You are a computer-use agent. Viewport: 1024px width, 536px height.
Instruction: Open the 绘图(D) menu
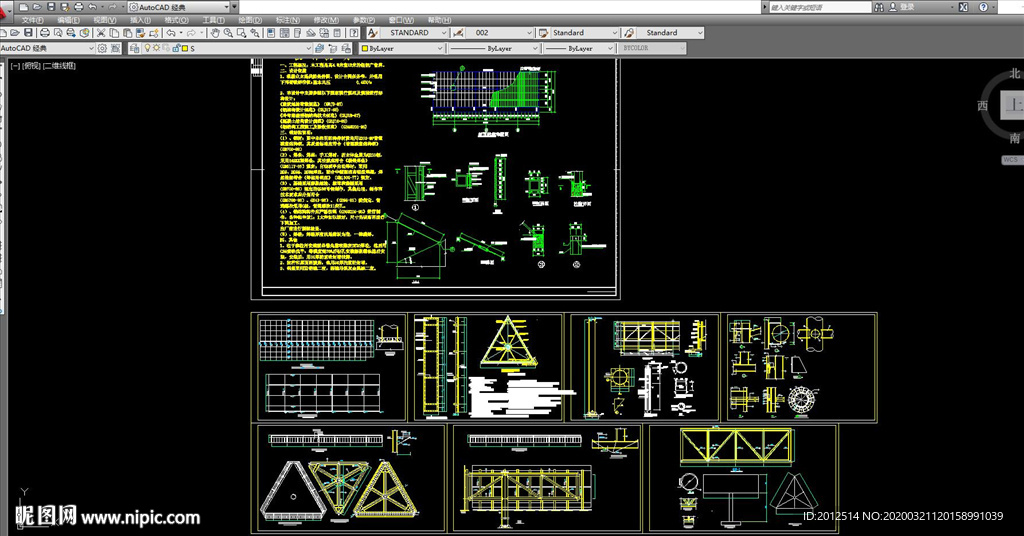(x=250, y=20)
